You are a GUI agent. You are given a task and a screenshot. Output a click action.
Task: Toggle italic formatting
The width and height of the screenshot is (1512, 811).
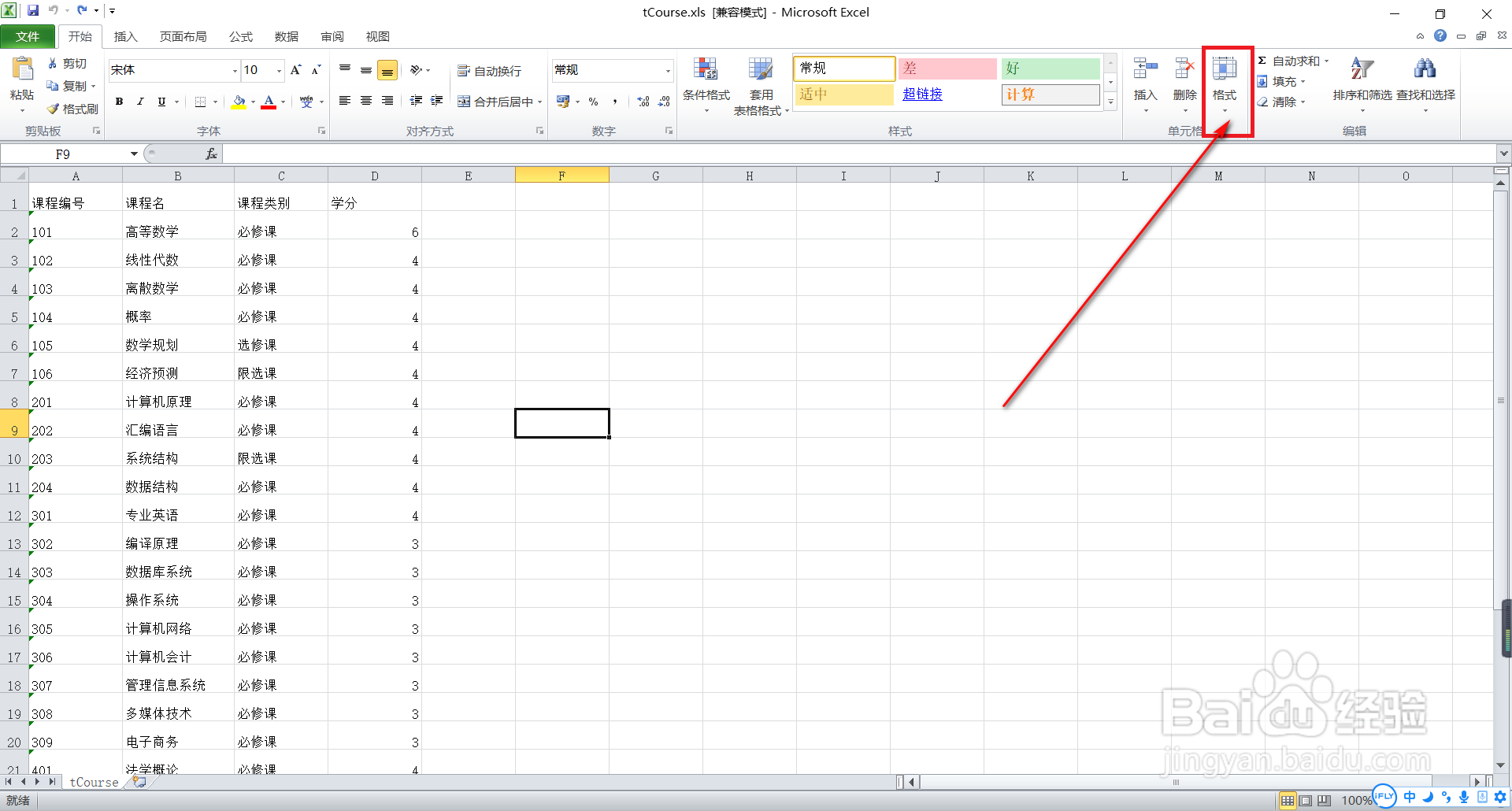(x=140, y=102)
